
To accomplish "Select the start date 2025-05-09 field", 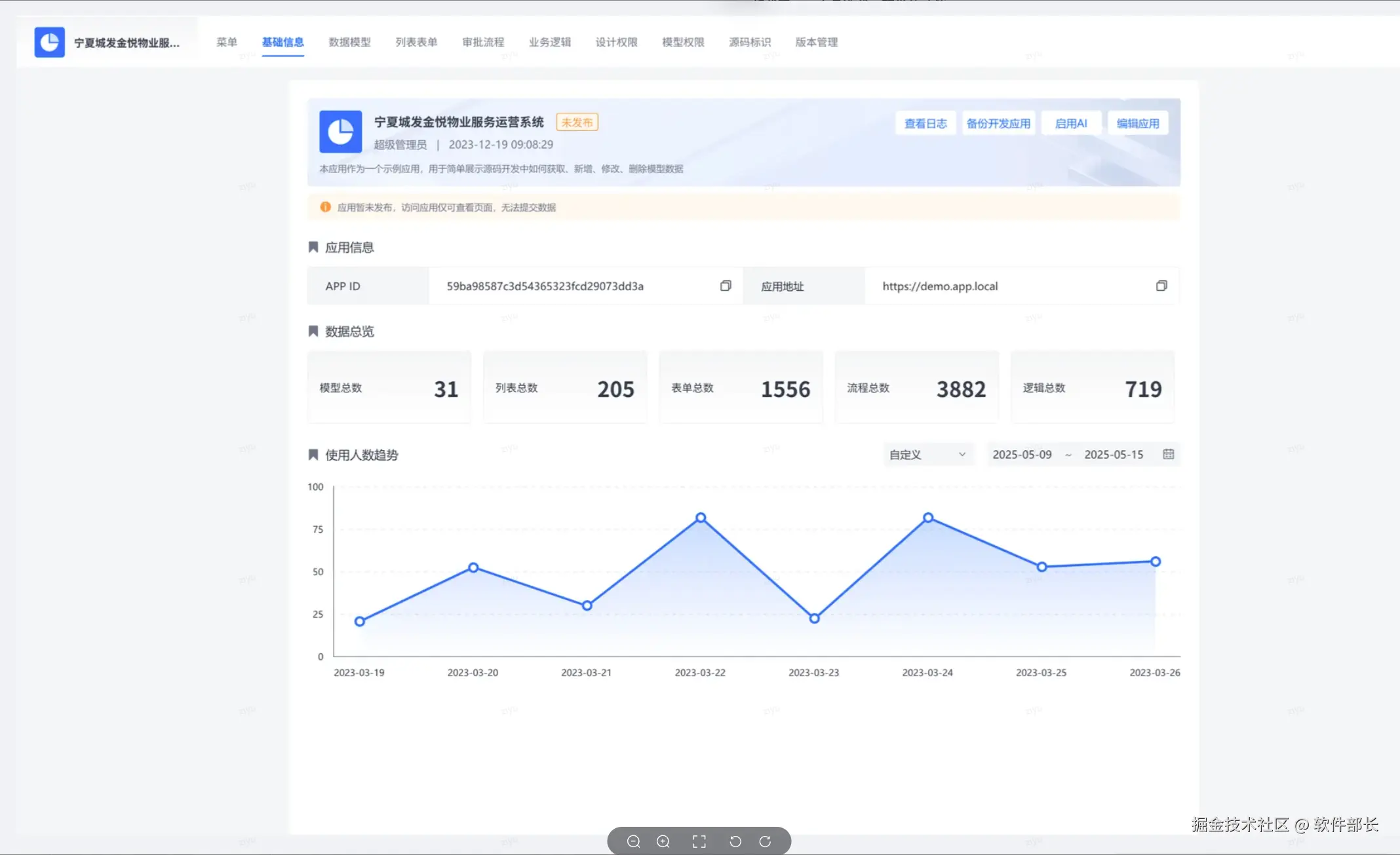I will pos(1022,454).
